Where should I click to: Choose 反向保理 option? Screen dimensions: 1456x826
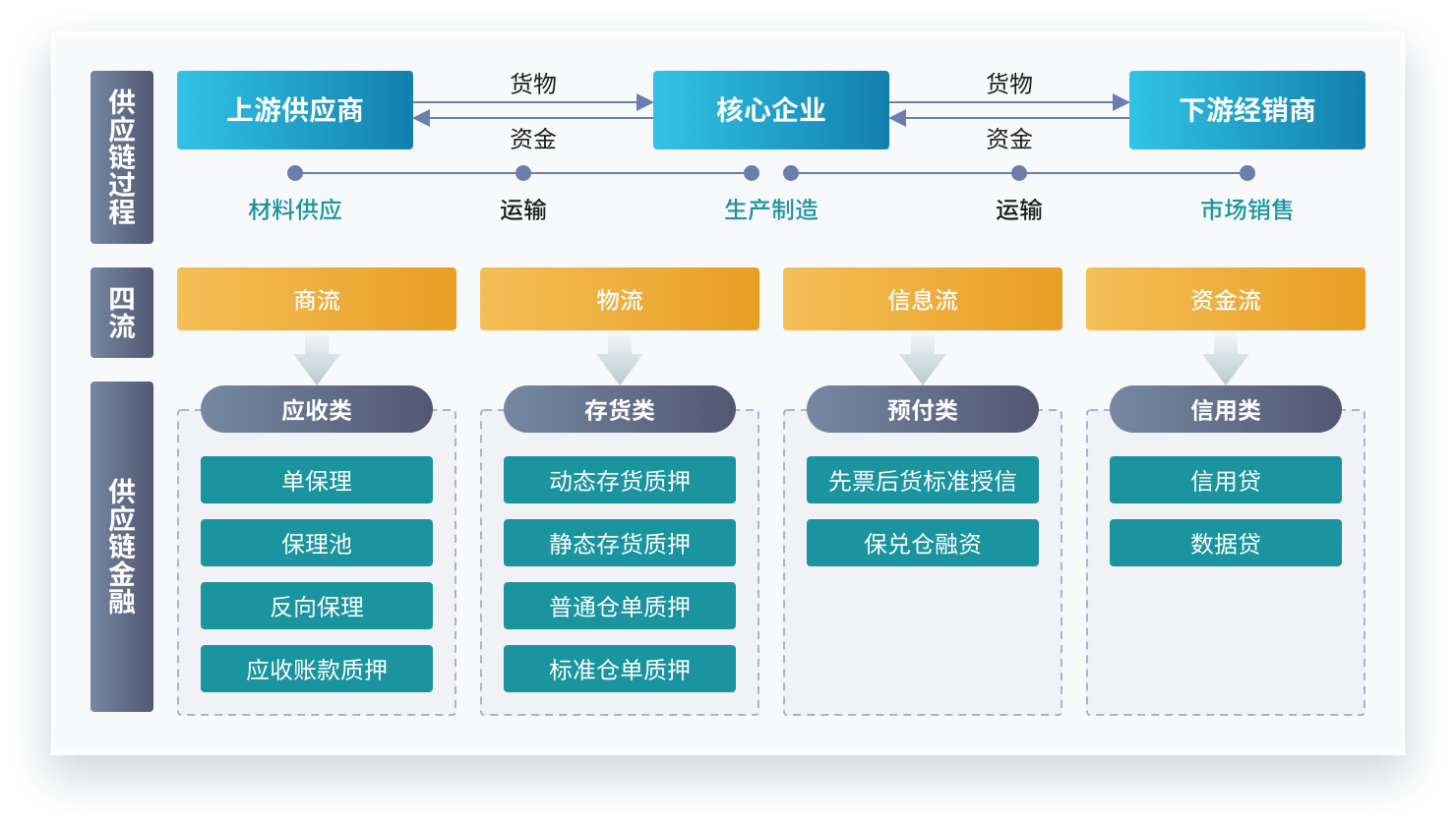pyautogui.click(x=316, y=606)
